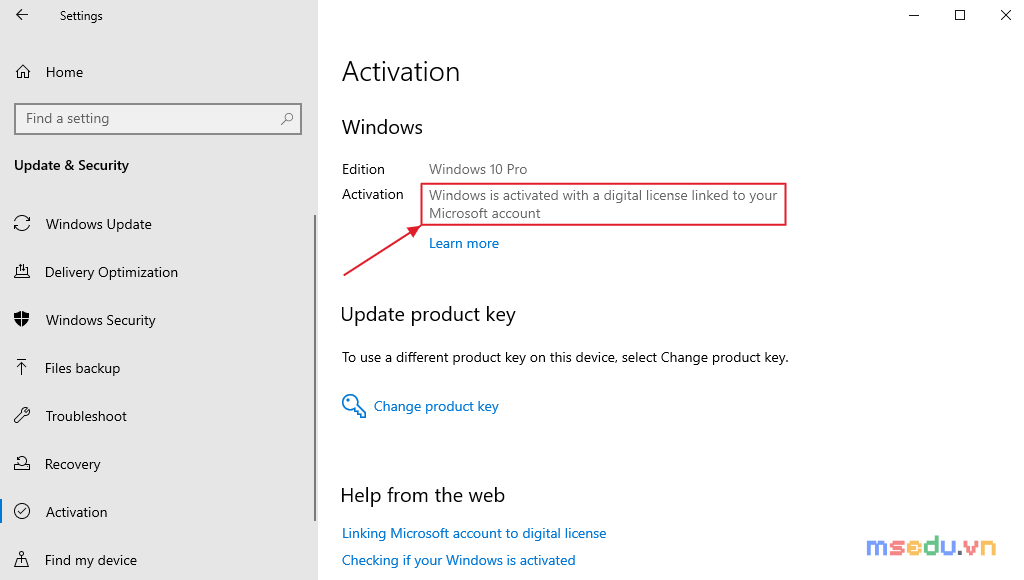This screenshot has height=580, width=1024.
Task: Click the Files backup upload arrow icon
Action: [x=22, y=367]
